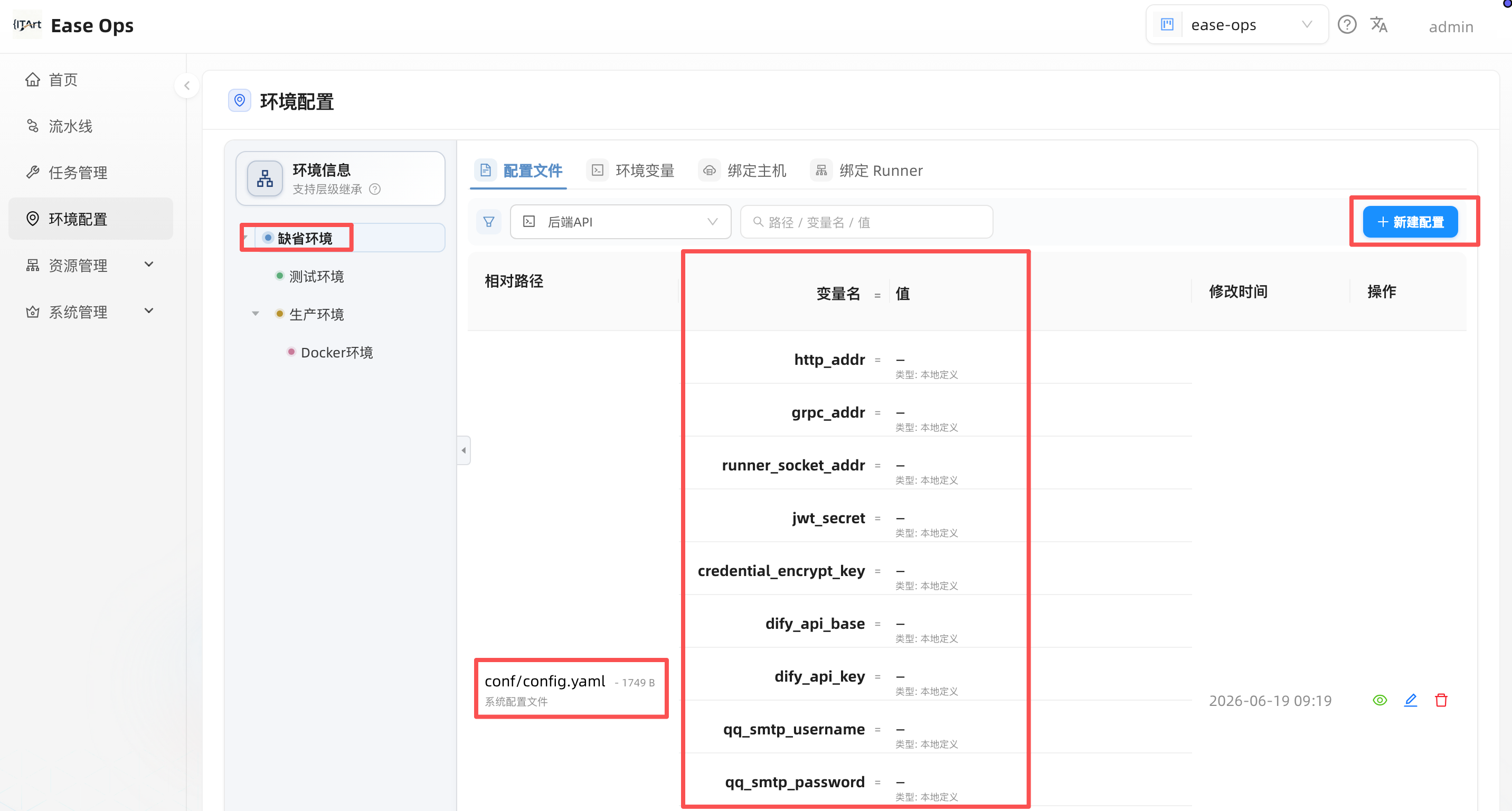1512x811 pixels.
Task: Delete conf/config.yaml with trash icon
Action: (1441, 700)
